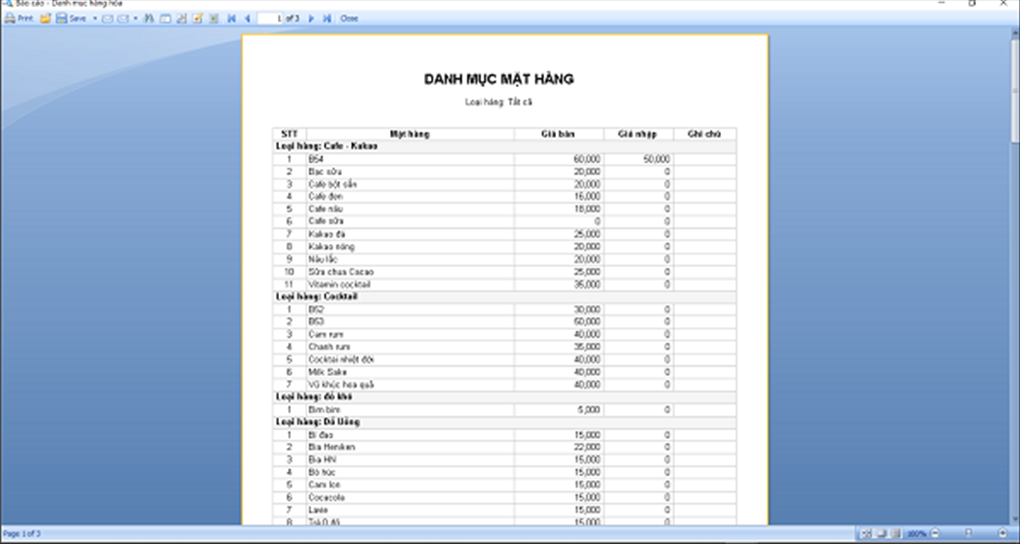Screen dimensions: 1020x544
Task: Go to the next page
Action: (x=311, y=19)
